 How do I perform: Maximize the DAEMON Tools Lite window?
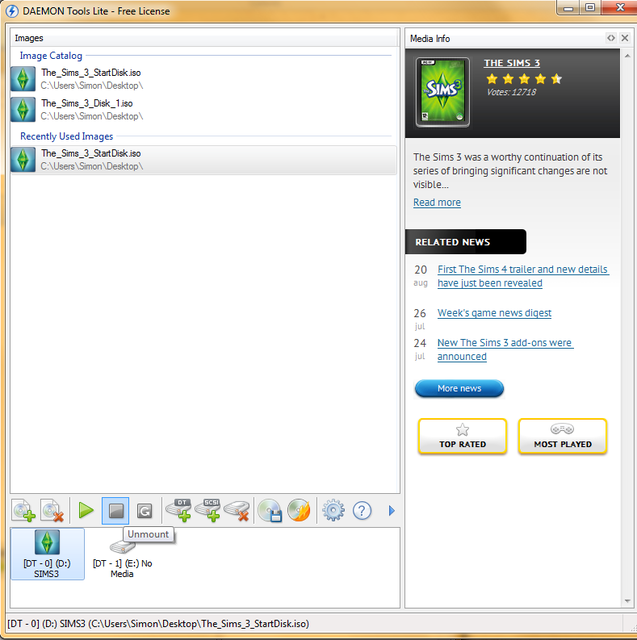[x=590, y=7]
